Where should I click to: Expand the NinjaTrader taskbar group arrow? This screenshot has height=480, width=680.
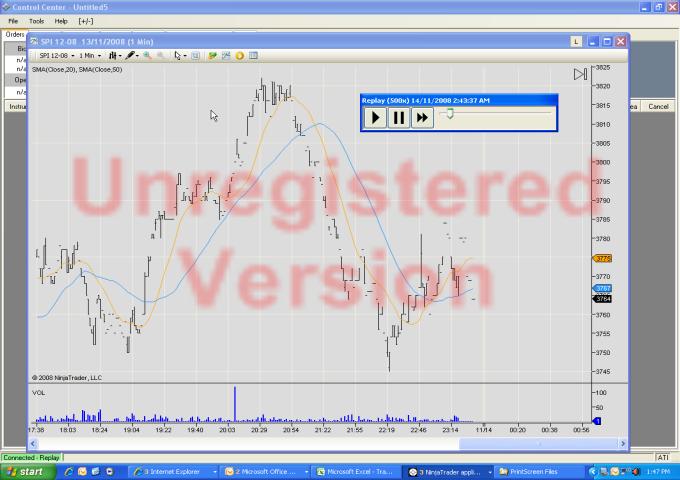point(490,472)
